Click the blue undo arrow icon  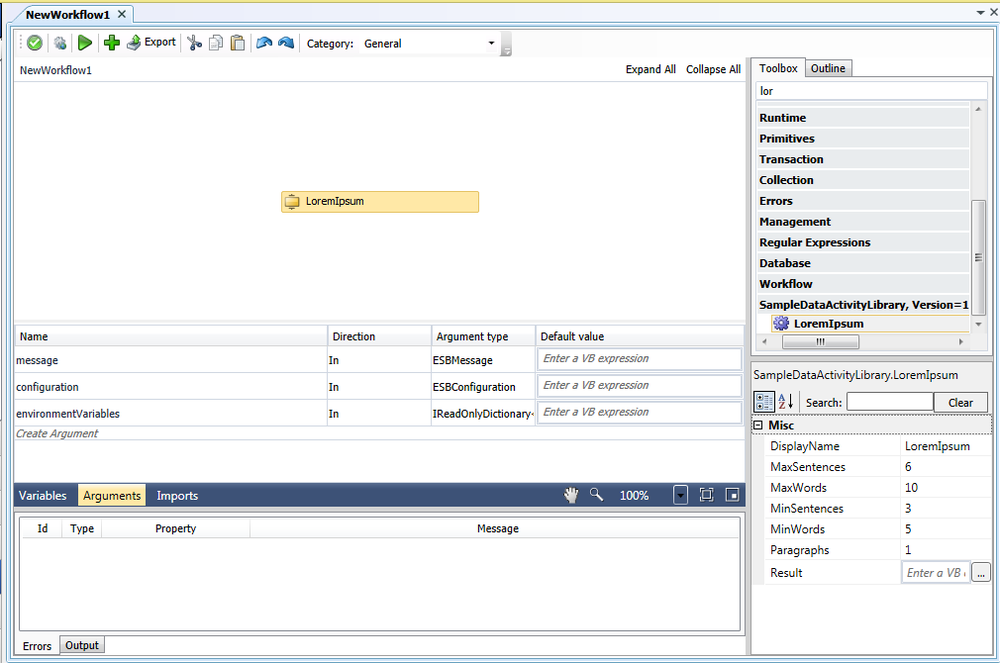[x=264, y=43]
